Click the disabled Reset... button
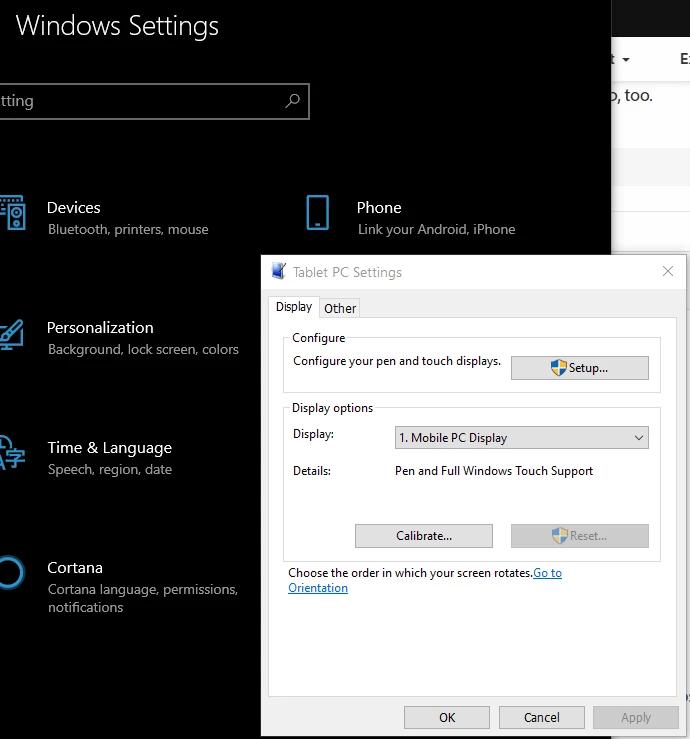Viewport: 690px width, 739px height. tap(580, 536)
